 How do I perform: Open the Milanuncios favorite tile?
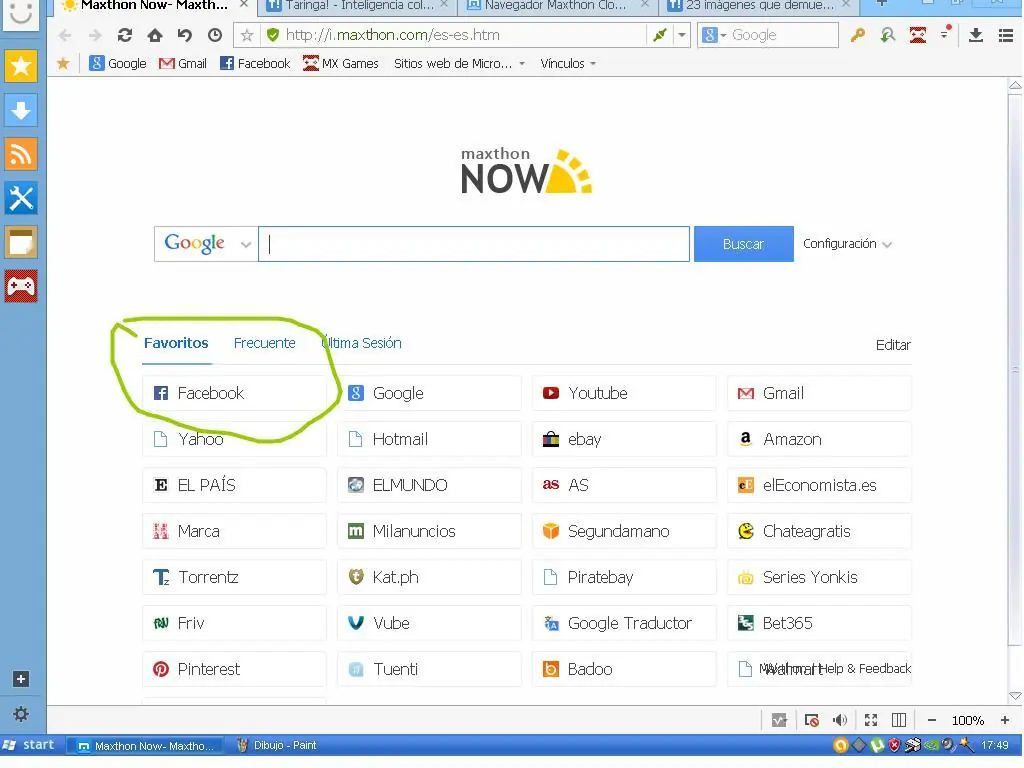[429, 531]
